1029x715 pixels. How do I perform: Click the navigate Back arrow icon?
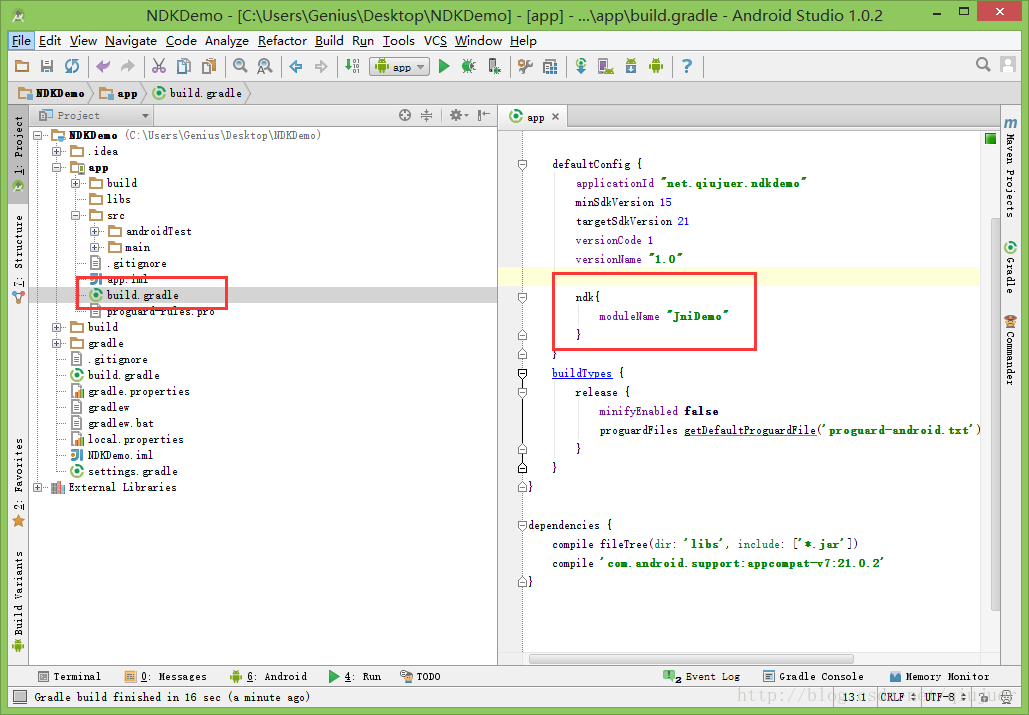pos(296,66)
